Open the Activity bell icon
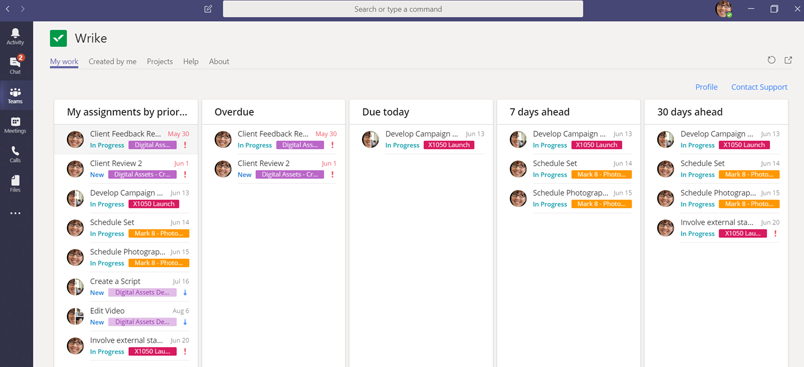The width and height of the screenshot is (804, 367). [x=15, y=36]
